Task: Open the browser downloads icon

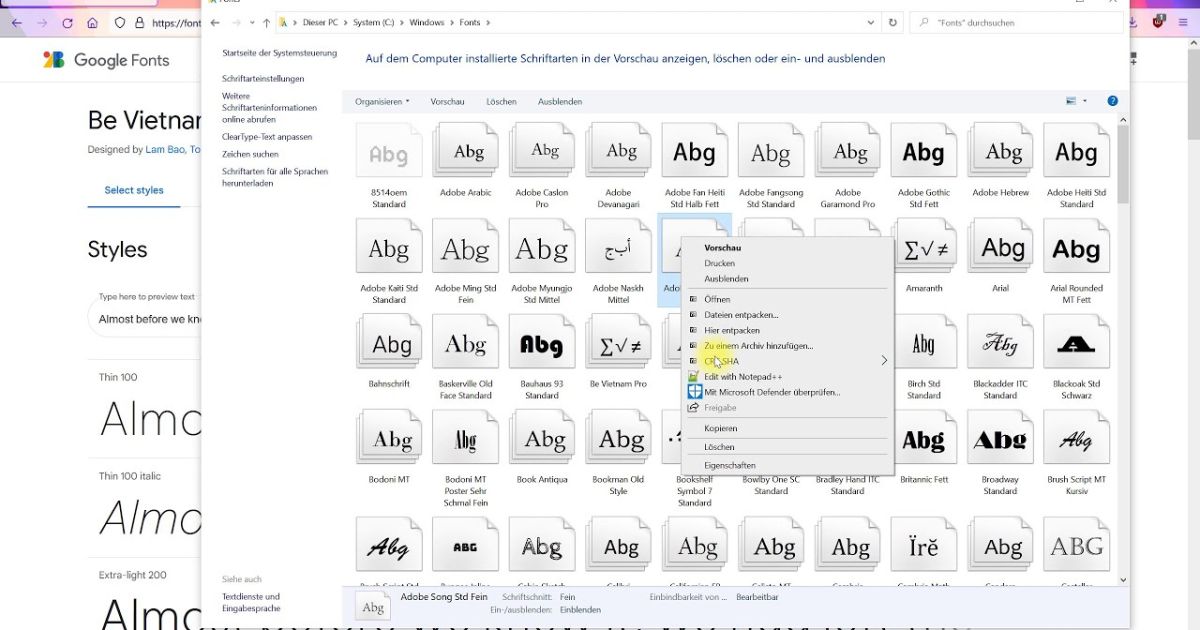Action: click(1131, 21)
